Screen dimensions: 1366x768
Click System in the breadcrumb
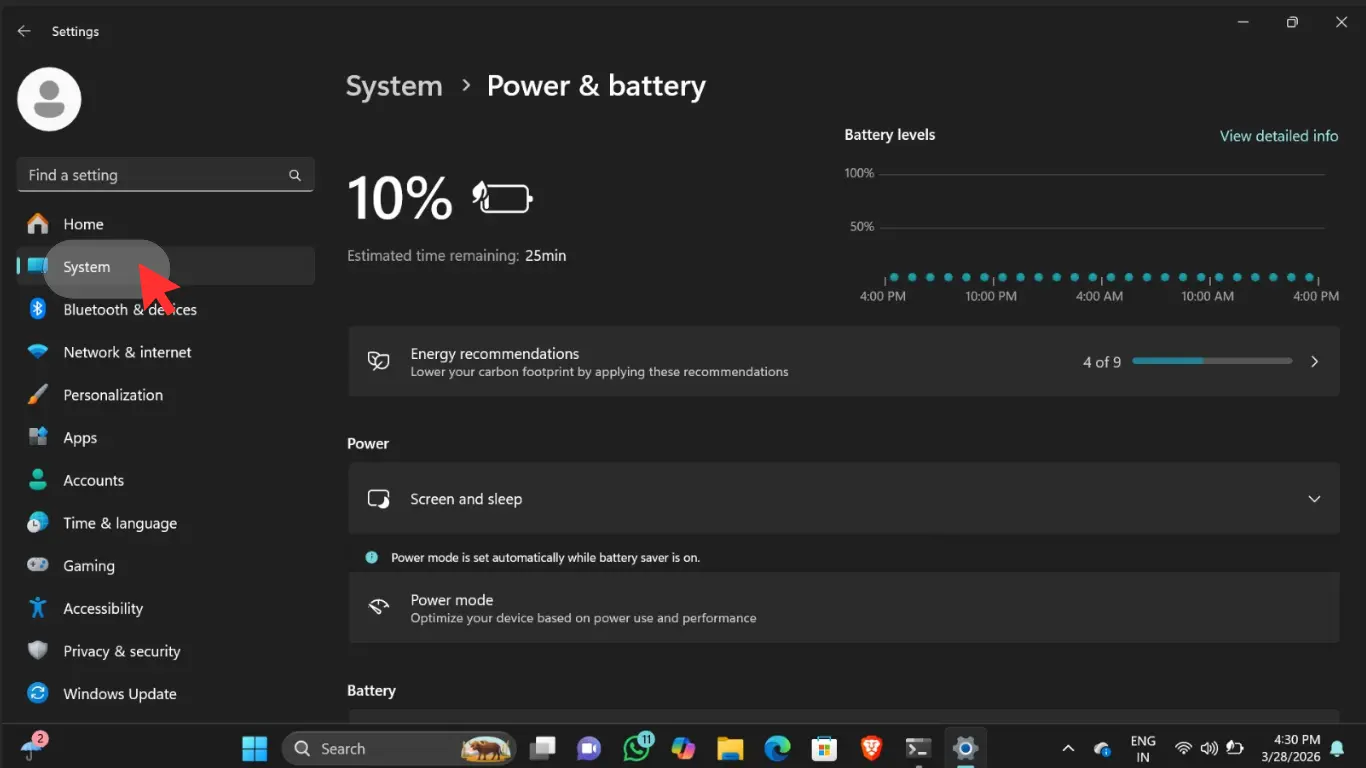pyautogui.click(x=394, y=86)
